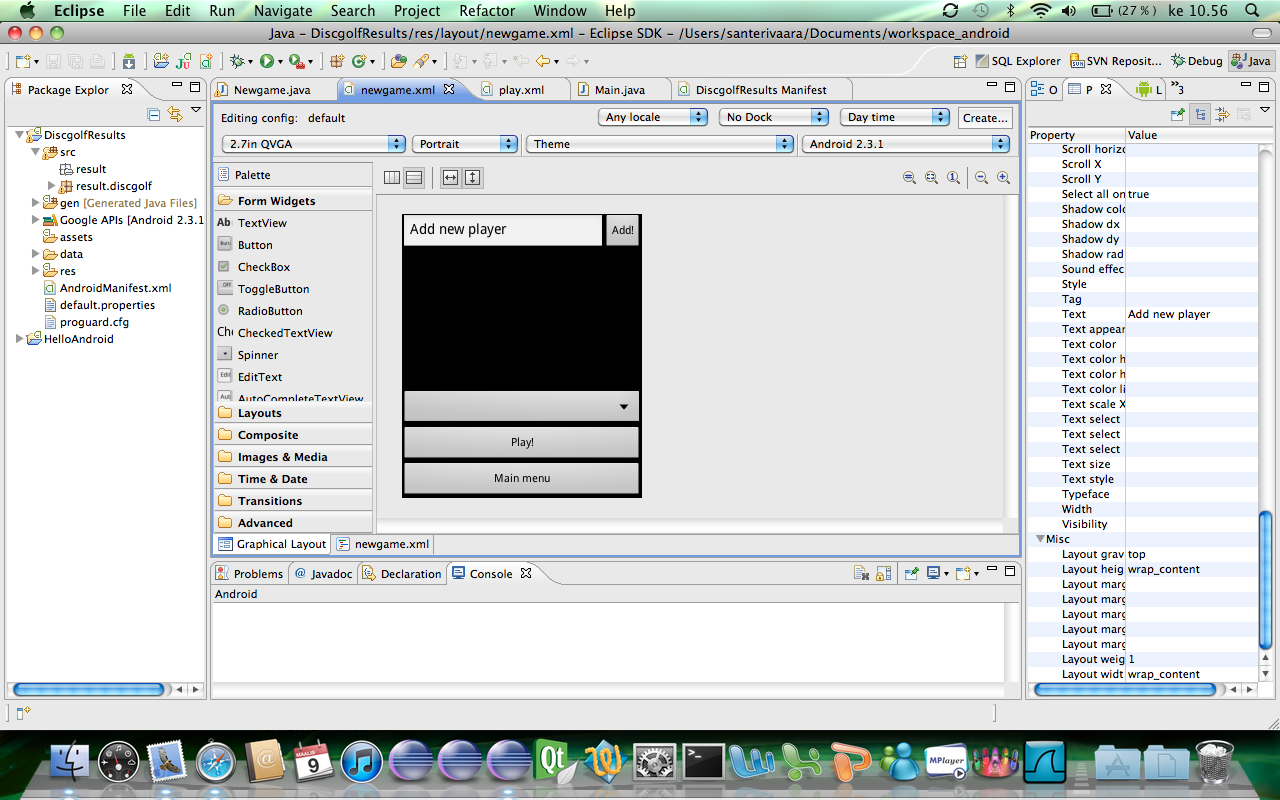This screenshot has height=800, width=1280.
Task: Click the New Android project icon
Action: point(160,61)
